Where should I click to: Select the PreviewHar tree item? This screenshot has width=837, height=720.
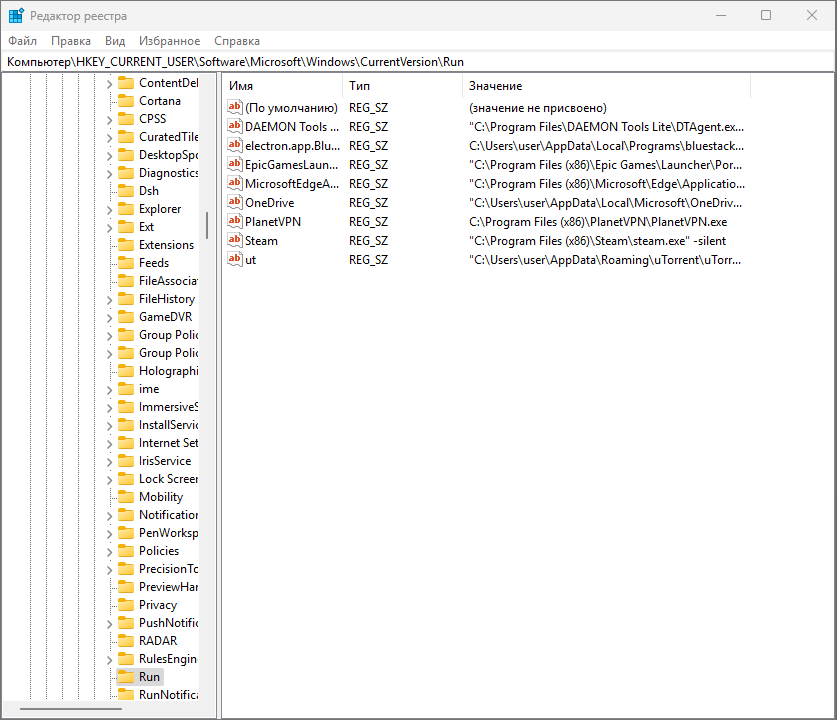click(x=168, y=587)
